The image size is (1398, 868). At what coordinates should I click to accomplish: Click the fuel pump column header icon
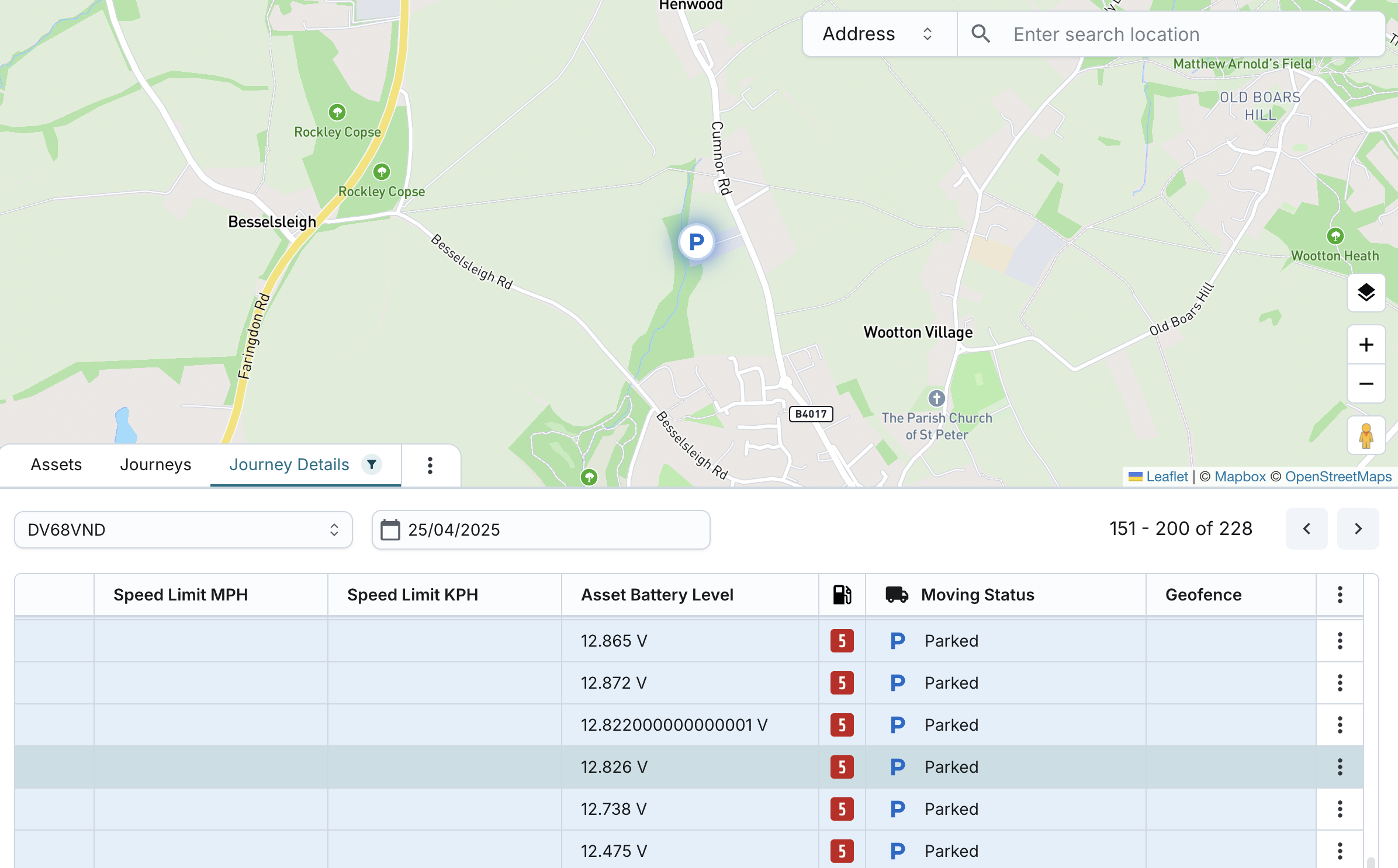(842, 595)
